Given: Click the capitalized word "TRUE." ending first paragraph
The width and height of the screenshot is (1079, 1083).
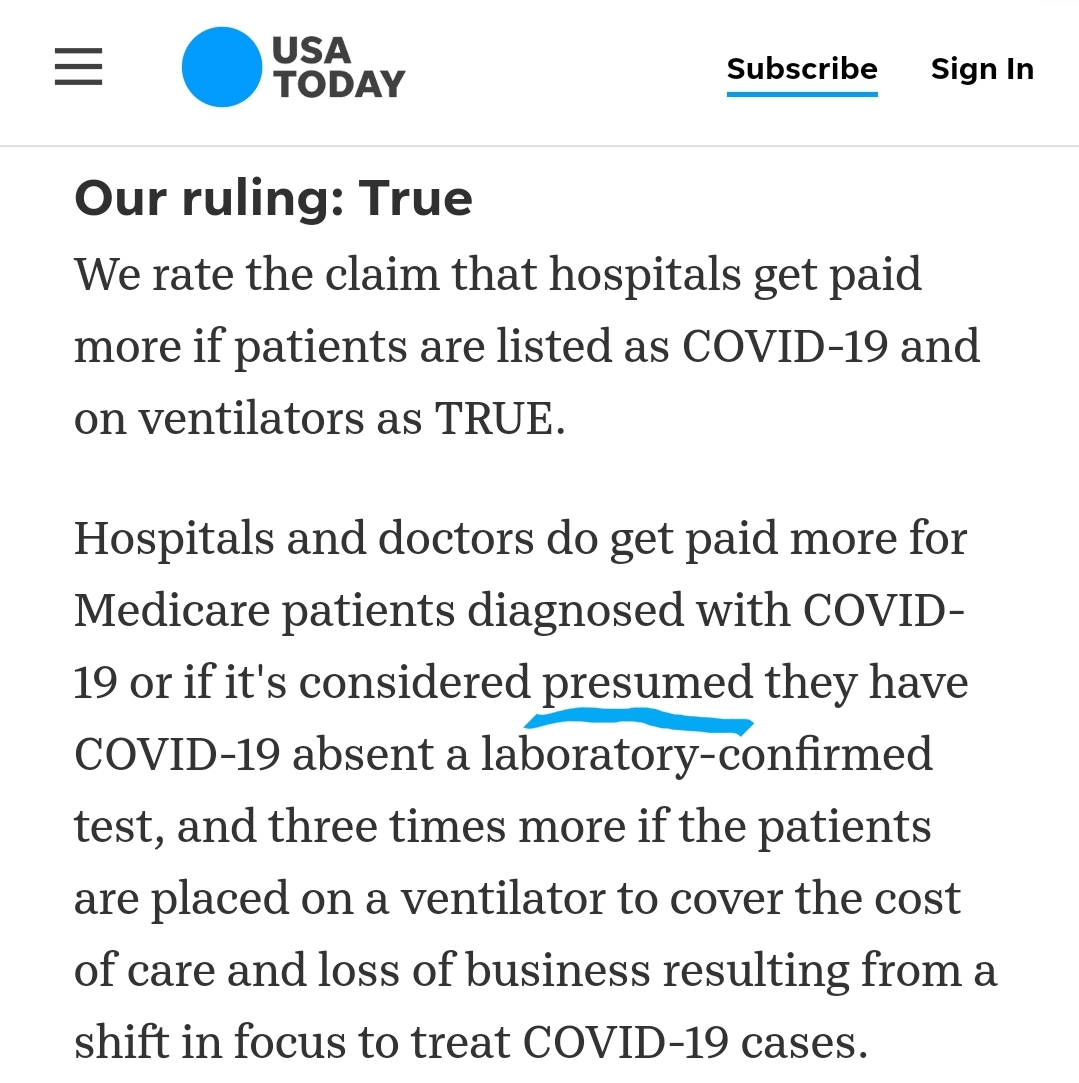Looking at the screenshot, I should pyautogui.click(x=499, y=419).
